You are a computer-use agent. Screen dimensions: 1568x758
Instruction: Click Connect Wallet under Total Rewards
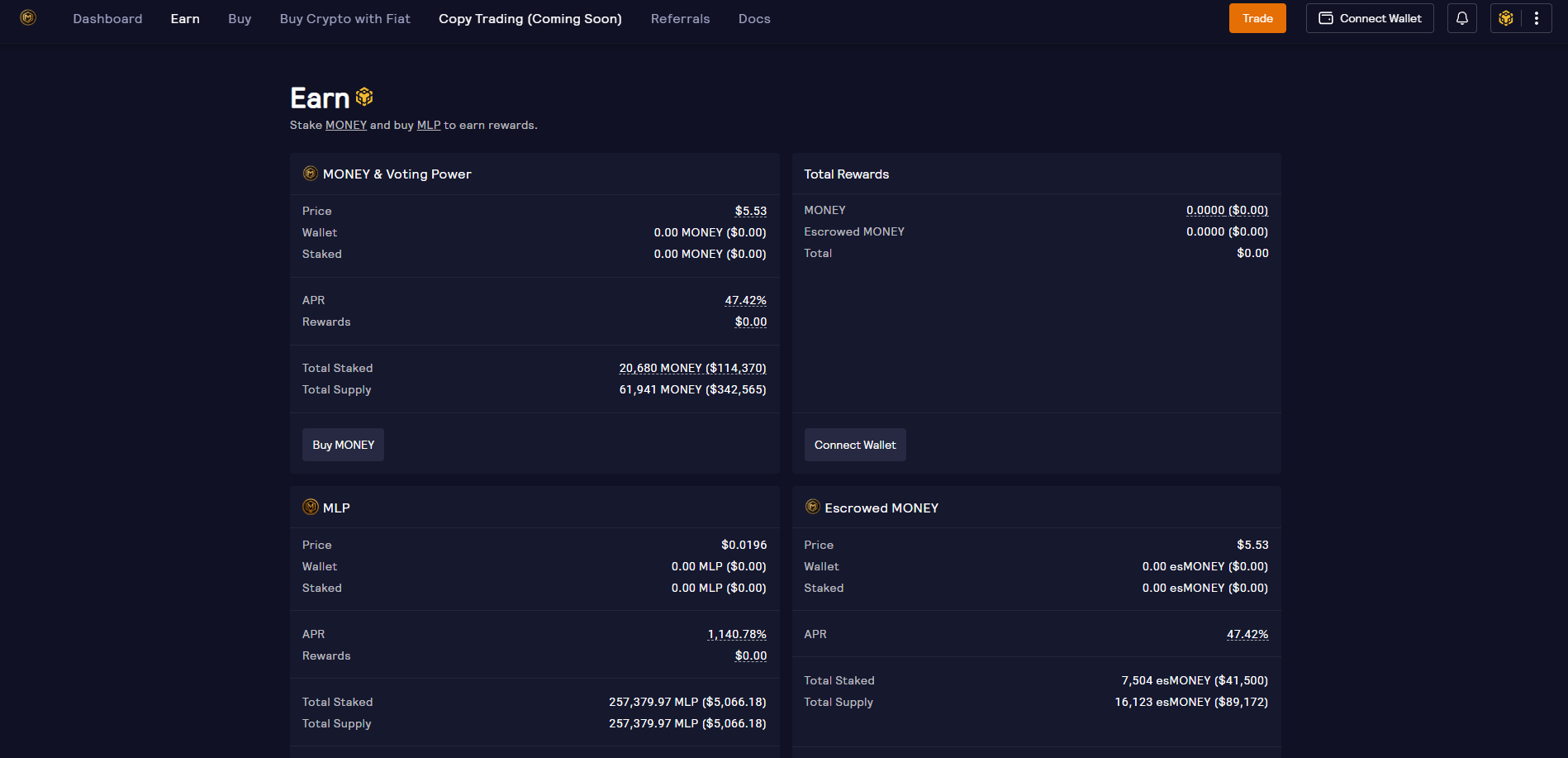pyautogui.click(x=854, y=445)
